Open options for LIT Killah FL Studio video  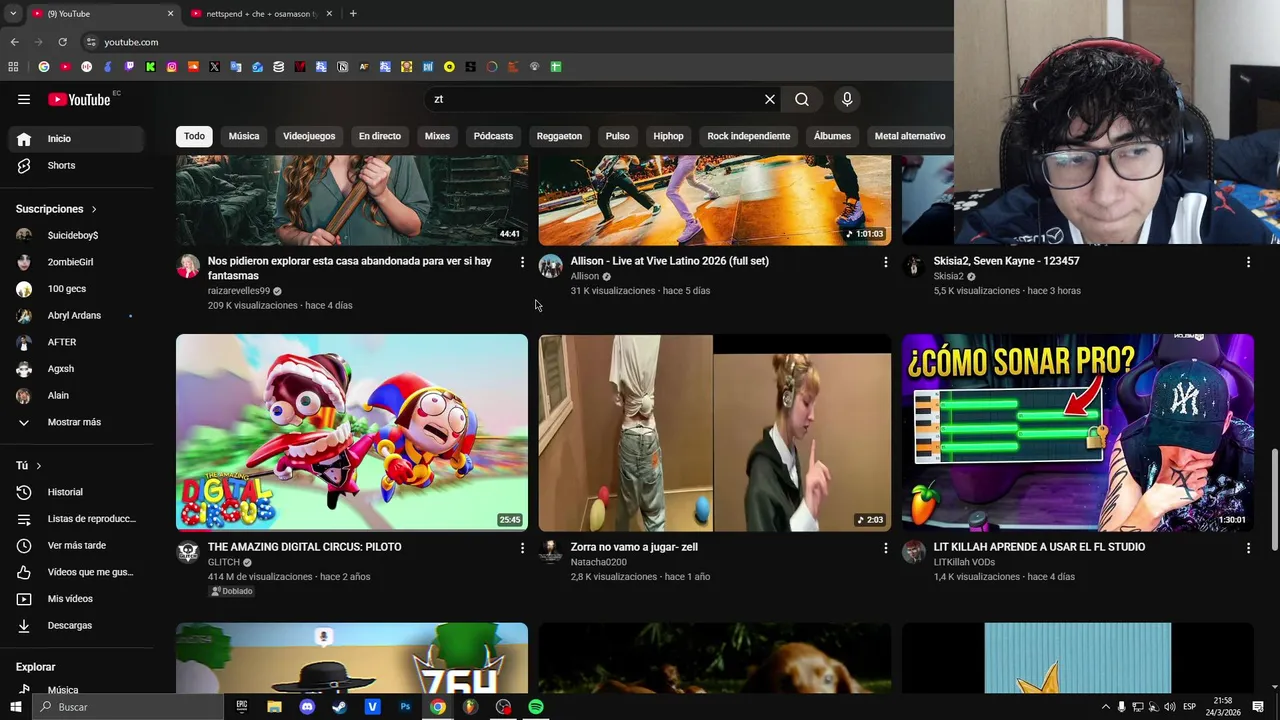[1248, 548]
